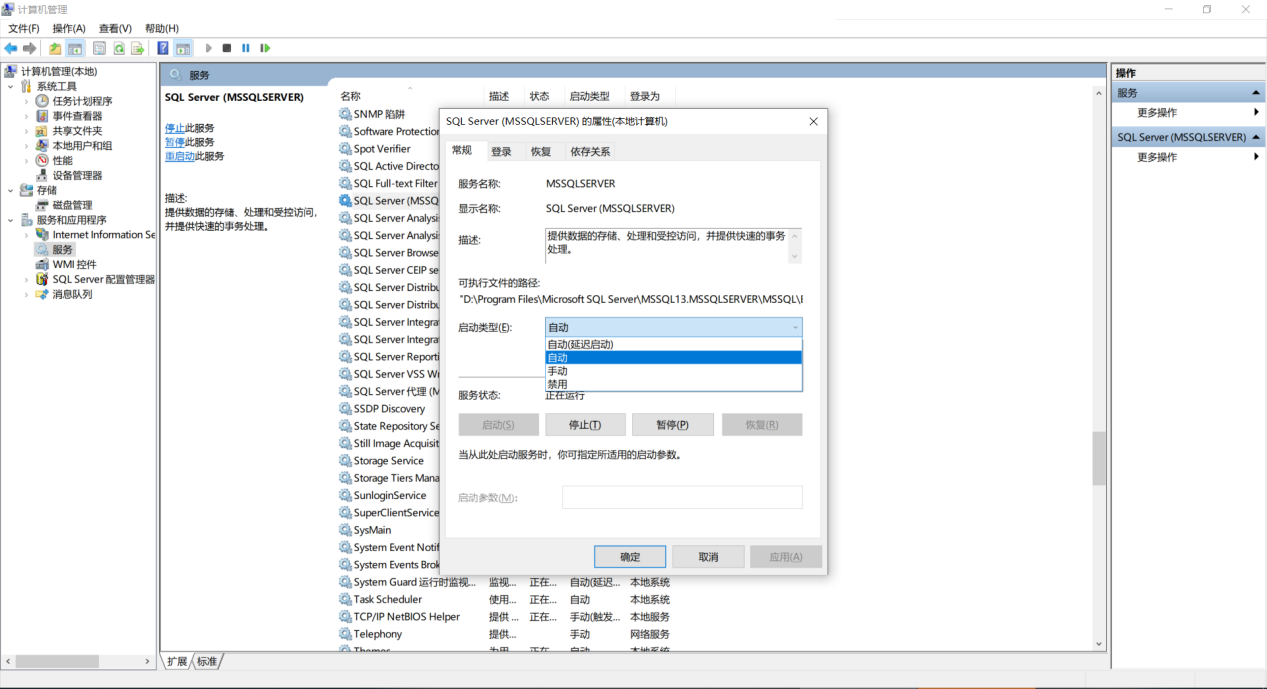
Task: Choose 自动(延迟启动) startup option
Action: point(673,344)
